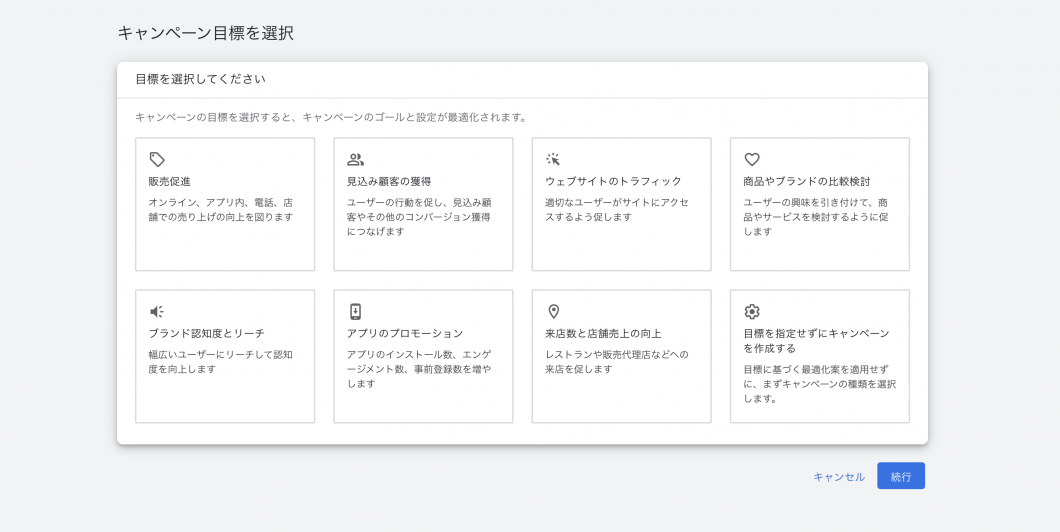Click the phone download icon for app promotion
Image resolution: width=1060 pixels, height=532 pixels.
pyautogui.click(x=355, y=311)
